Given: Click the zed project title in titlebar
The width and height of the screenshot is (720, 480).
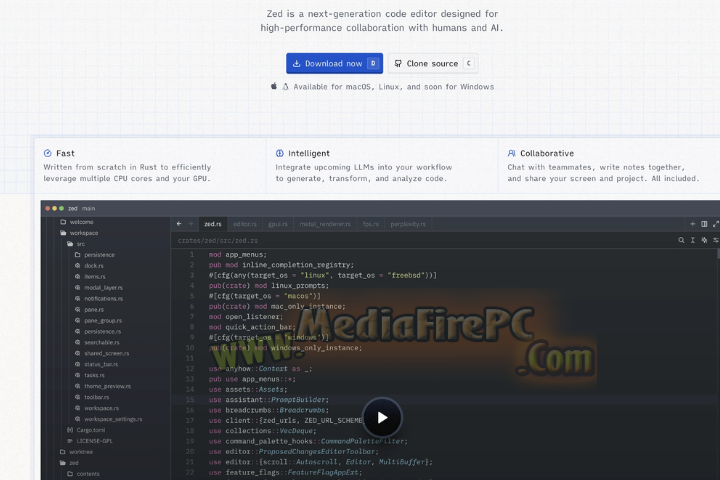Looking at the screenshot, I should (73, 209).
